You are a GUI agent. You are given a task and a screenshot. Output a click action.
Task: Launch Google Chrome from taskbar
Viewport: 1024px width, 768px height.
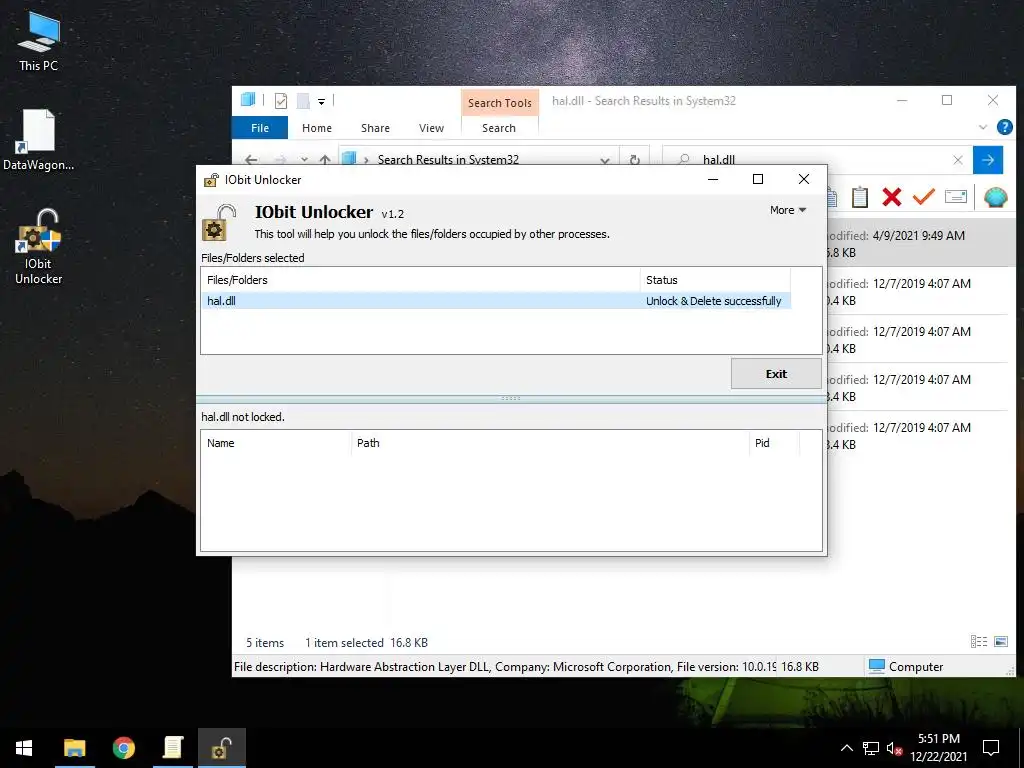pyautogui.click(x=123, y=748)
